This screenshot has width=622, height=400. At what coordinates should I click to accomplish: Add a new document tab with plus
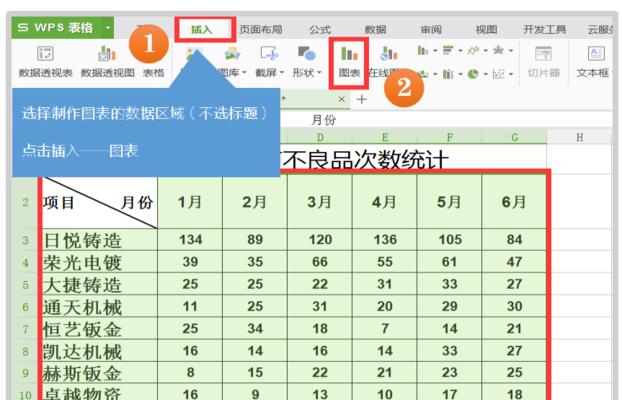point(361,99)
